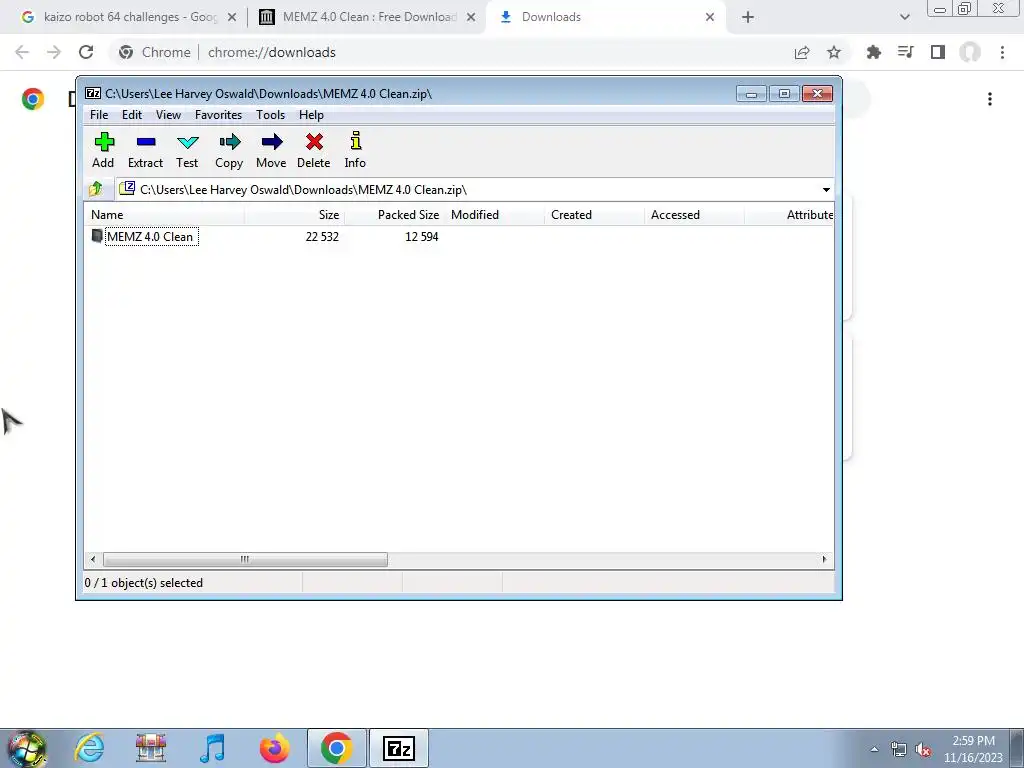The height and width of the screenshot is (768, 1024).
Task: Open Chrome extensions puzzle icon
Action: pos(874,52)
